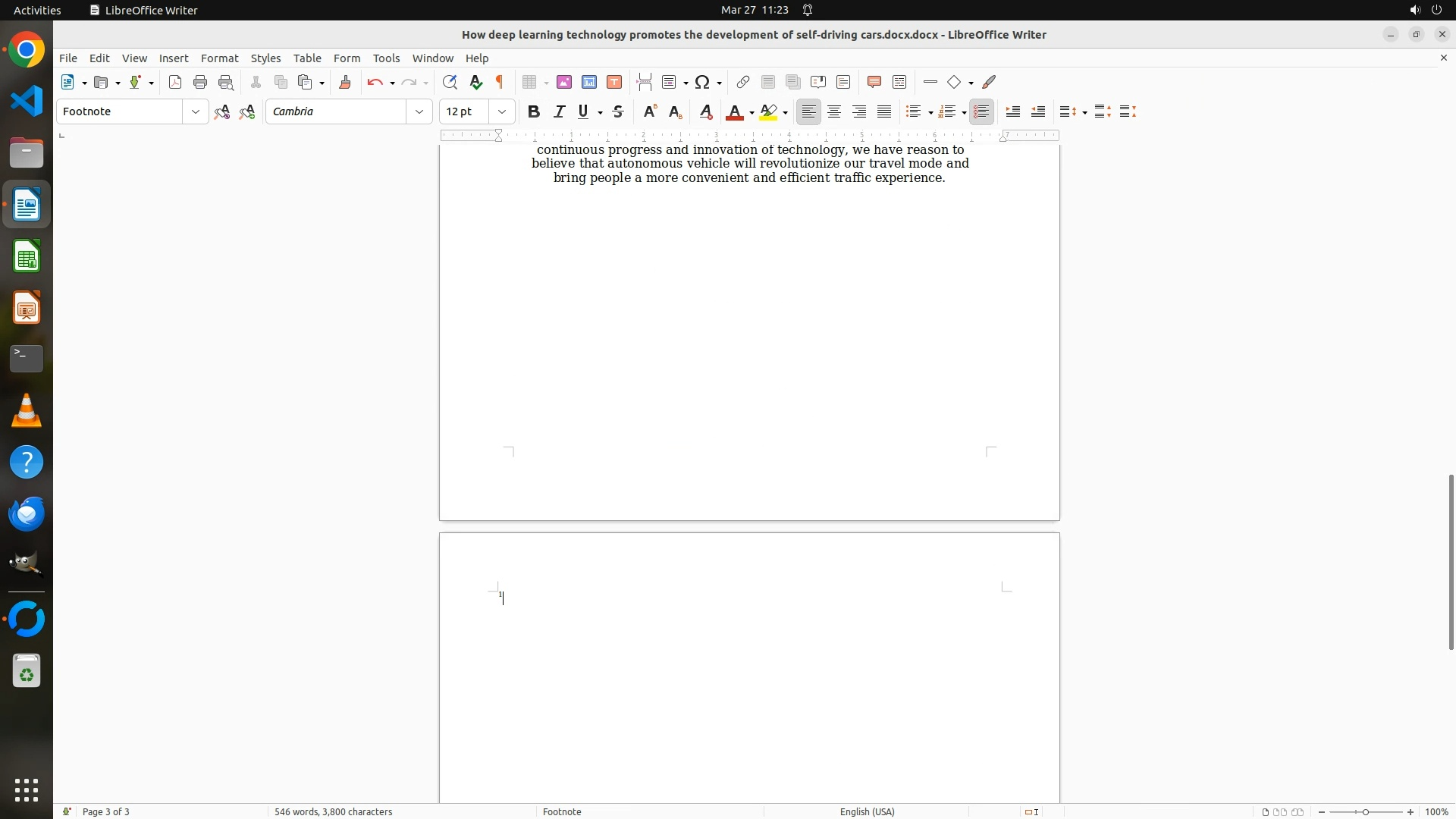Apply the yellow highlighting color

(x=769, y=112)
